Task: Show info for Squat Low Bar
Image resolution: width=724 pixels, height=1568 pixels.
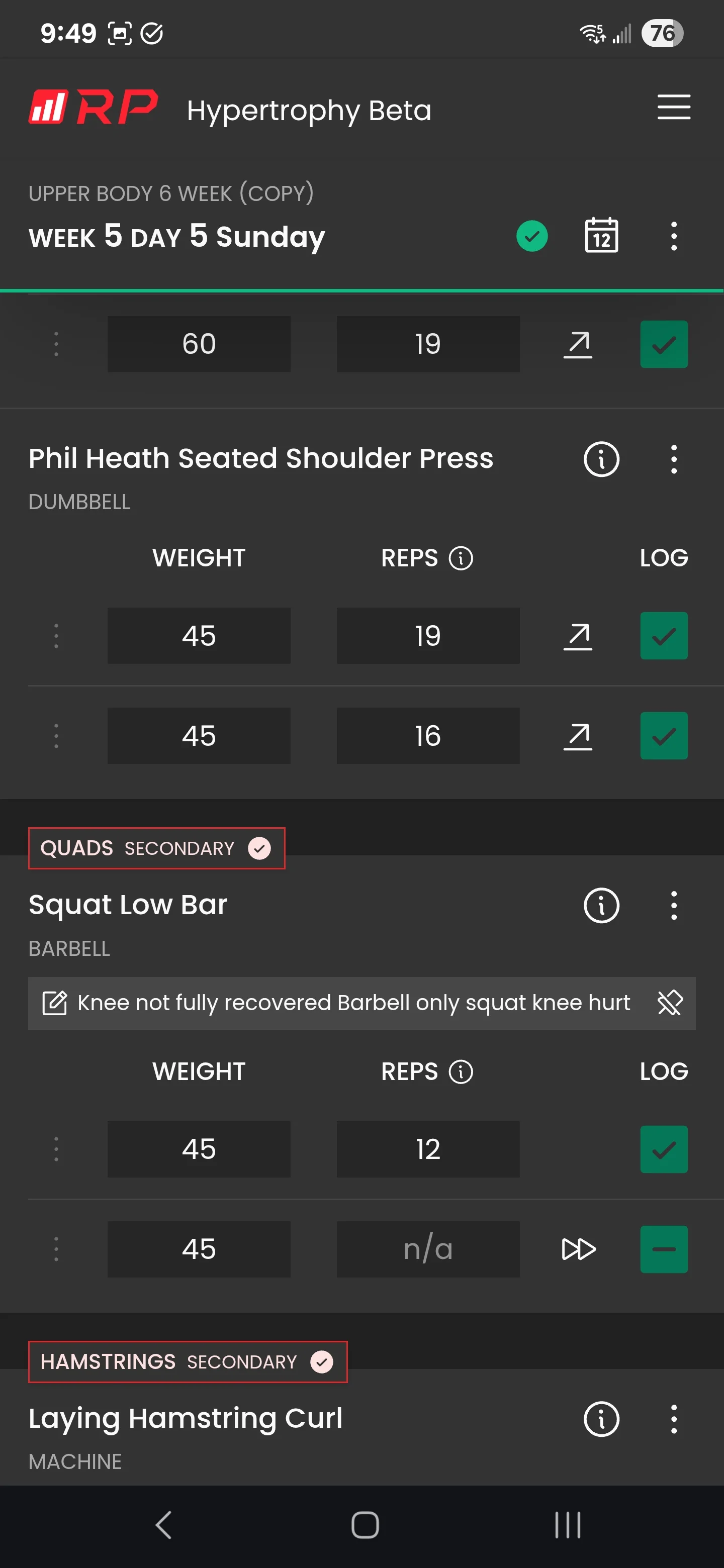Action: click(x=601, y=905)
